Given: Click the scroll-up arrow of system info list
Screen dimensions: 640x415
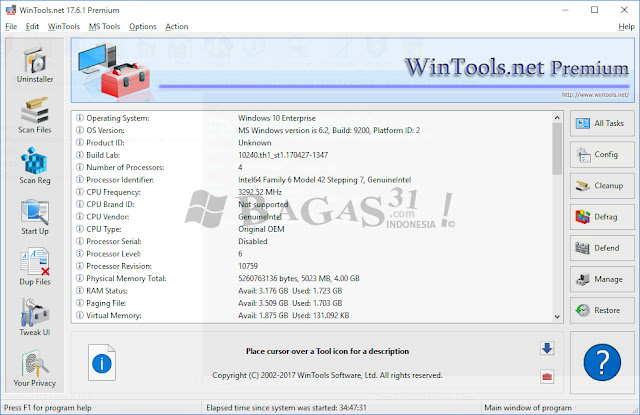Looking at the screenshot, I should [x=557, y=118].
